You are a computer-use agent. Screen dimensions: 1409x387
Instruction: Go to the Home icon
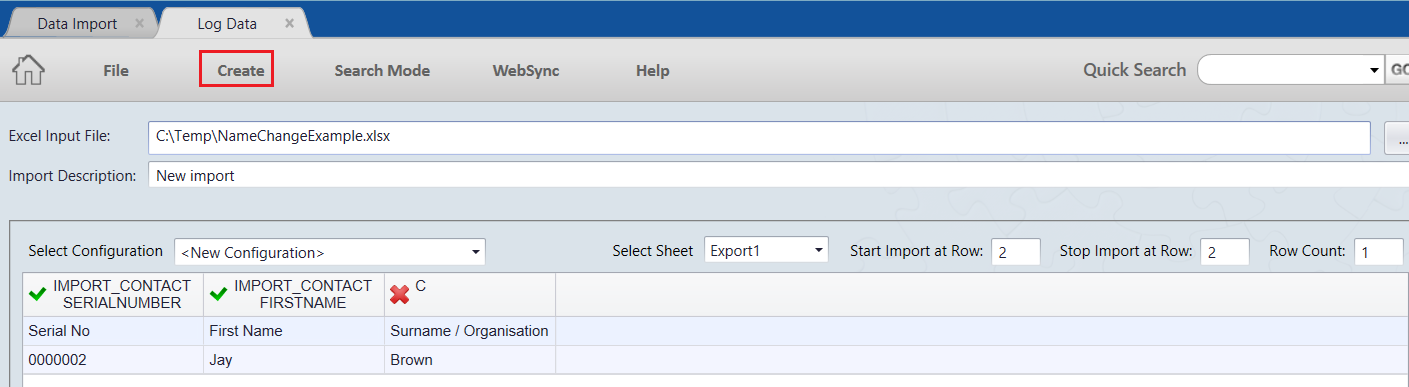tap(28, 70)
